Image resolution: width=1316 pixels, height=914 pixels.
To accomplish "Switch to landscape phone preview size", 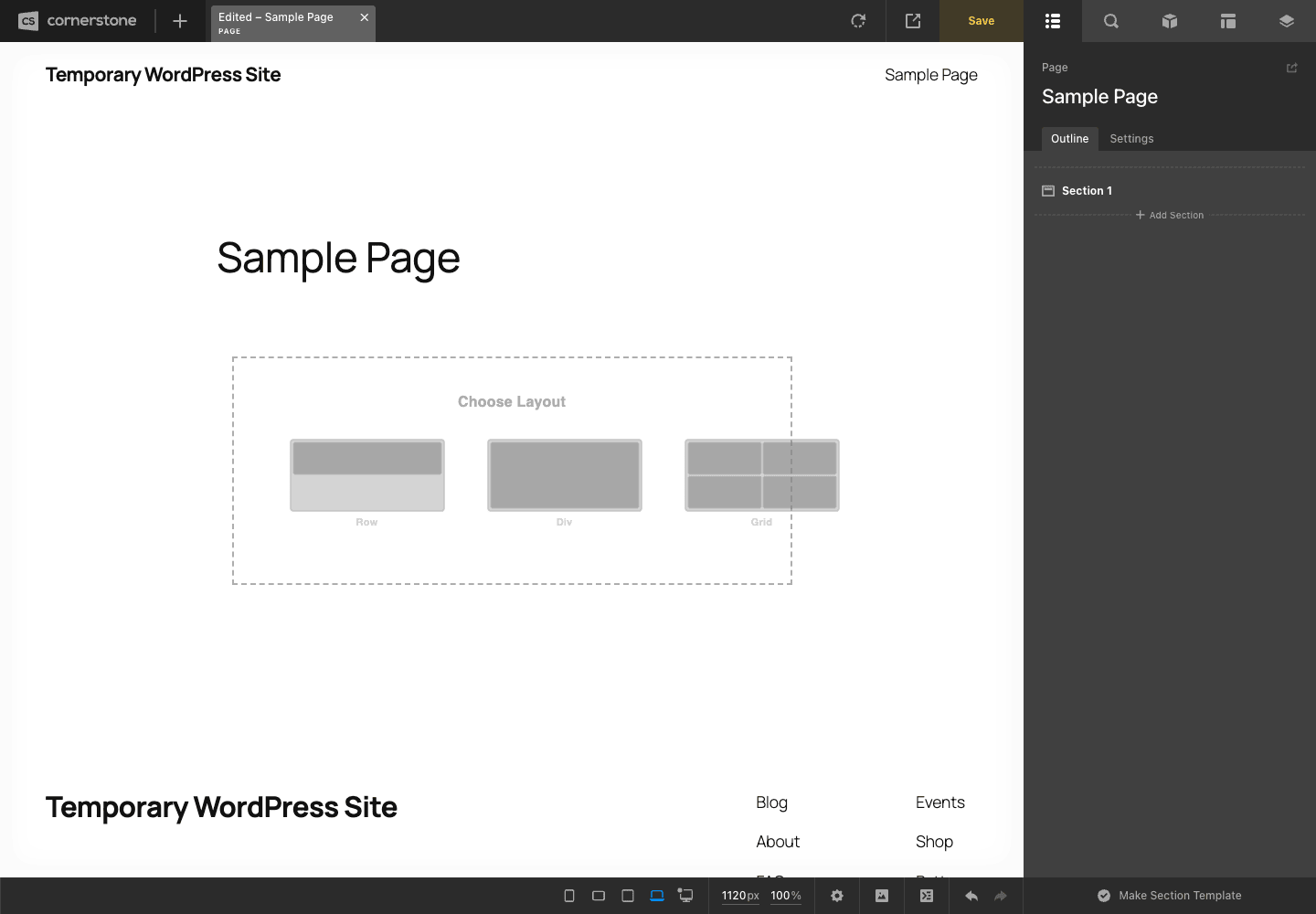I will (x=599, y=896).
